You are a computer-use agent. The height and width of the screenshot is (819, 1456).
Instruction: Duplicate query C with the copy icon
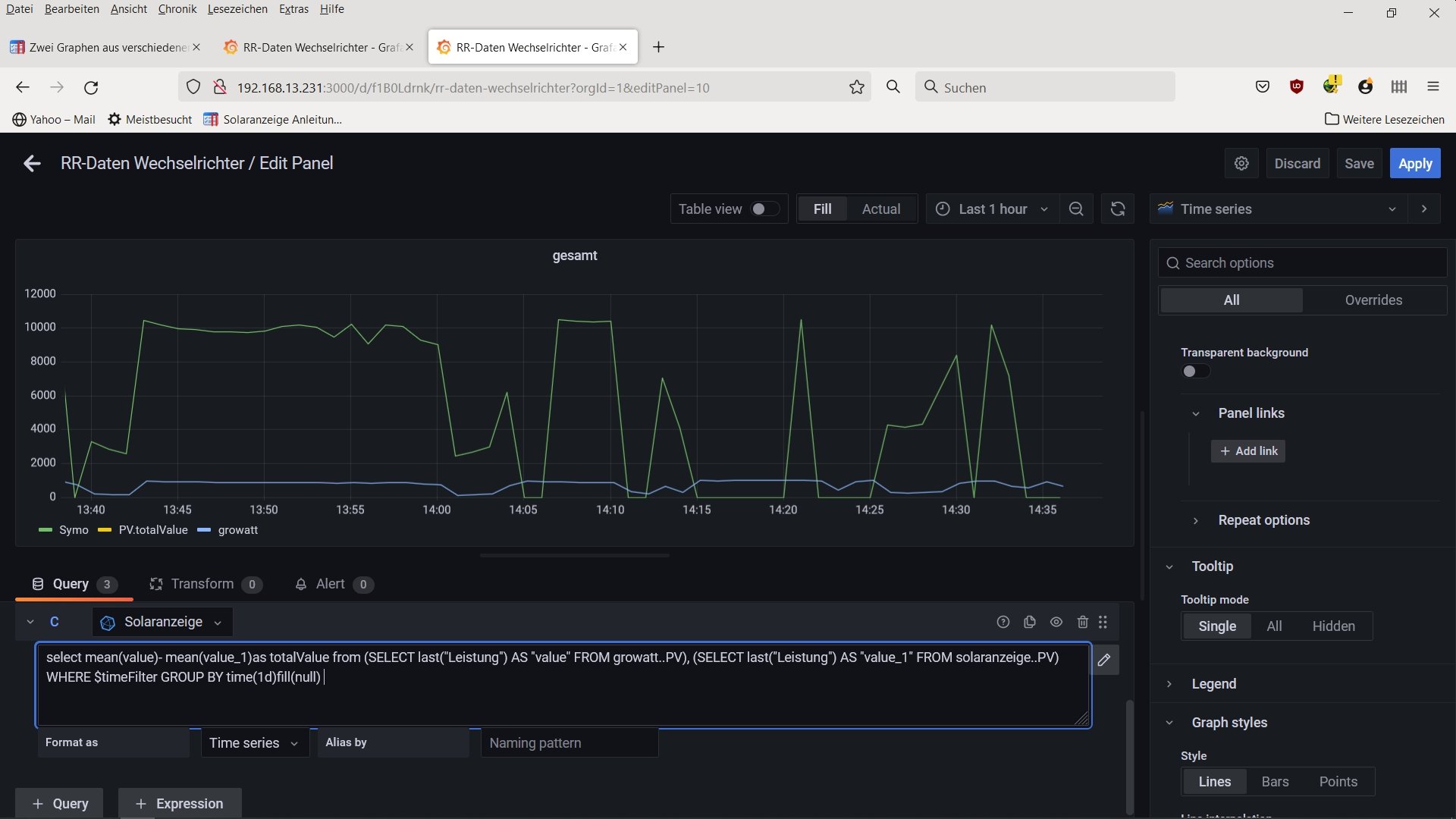click(1029, 622)
